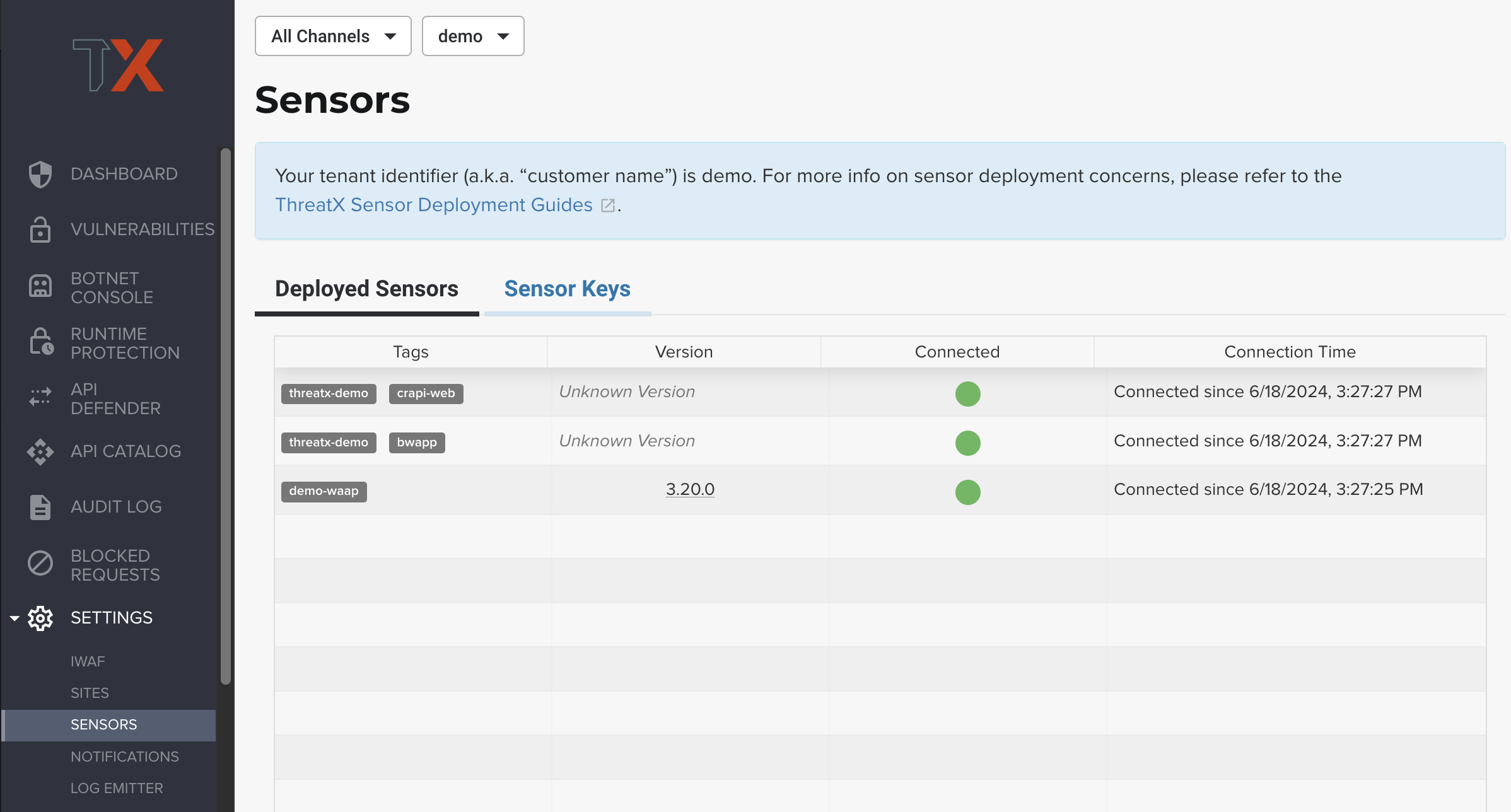Open ThreatX Sensor Deployment Guides link
1511x812 pixels.
(x=434, y=205)
